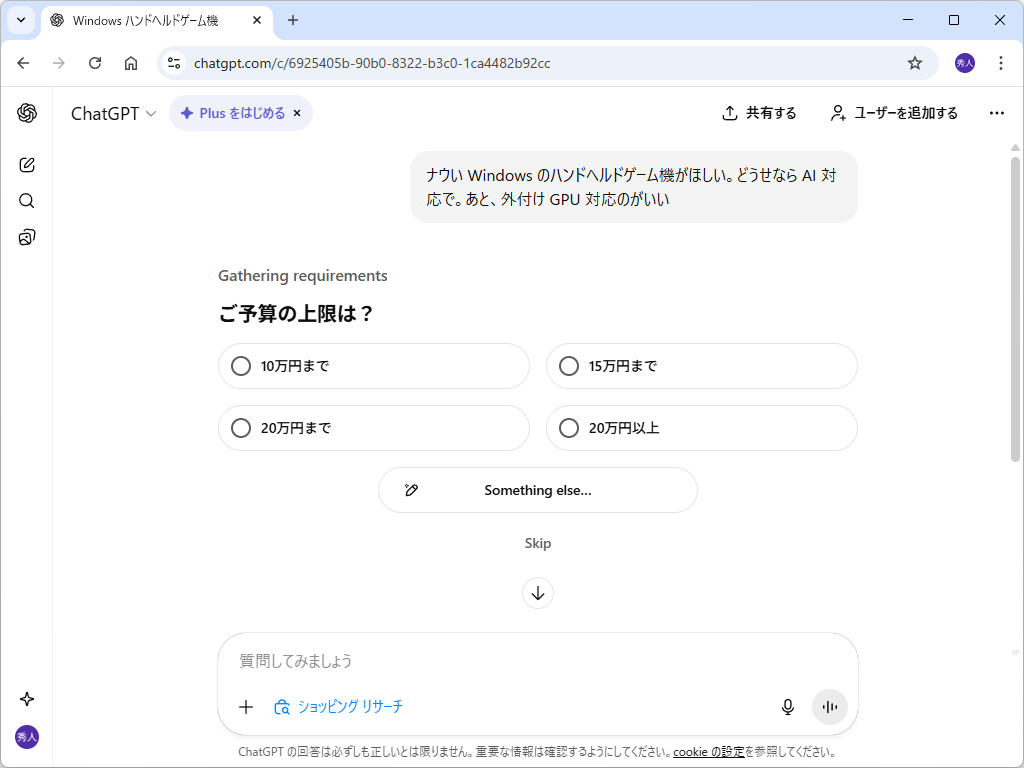Start voice mode via the waveform icon
Image resolution: width=1024 pixels, height=768 pixels.
[829, 706]
